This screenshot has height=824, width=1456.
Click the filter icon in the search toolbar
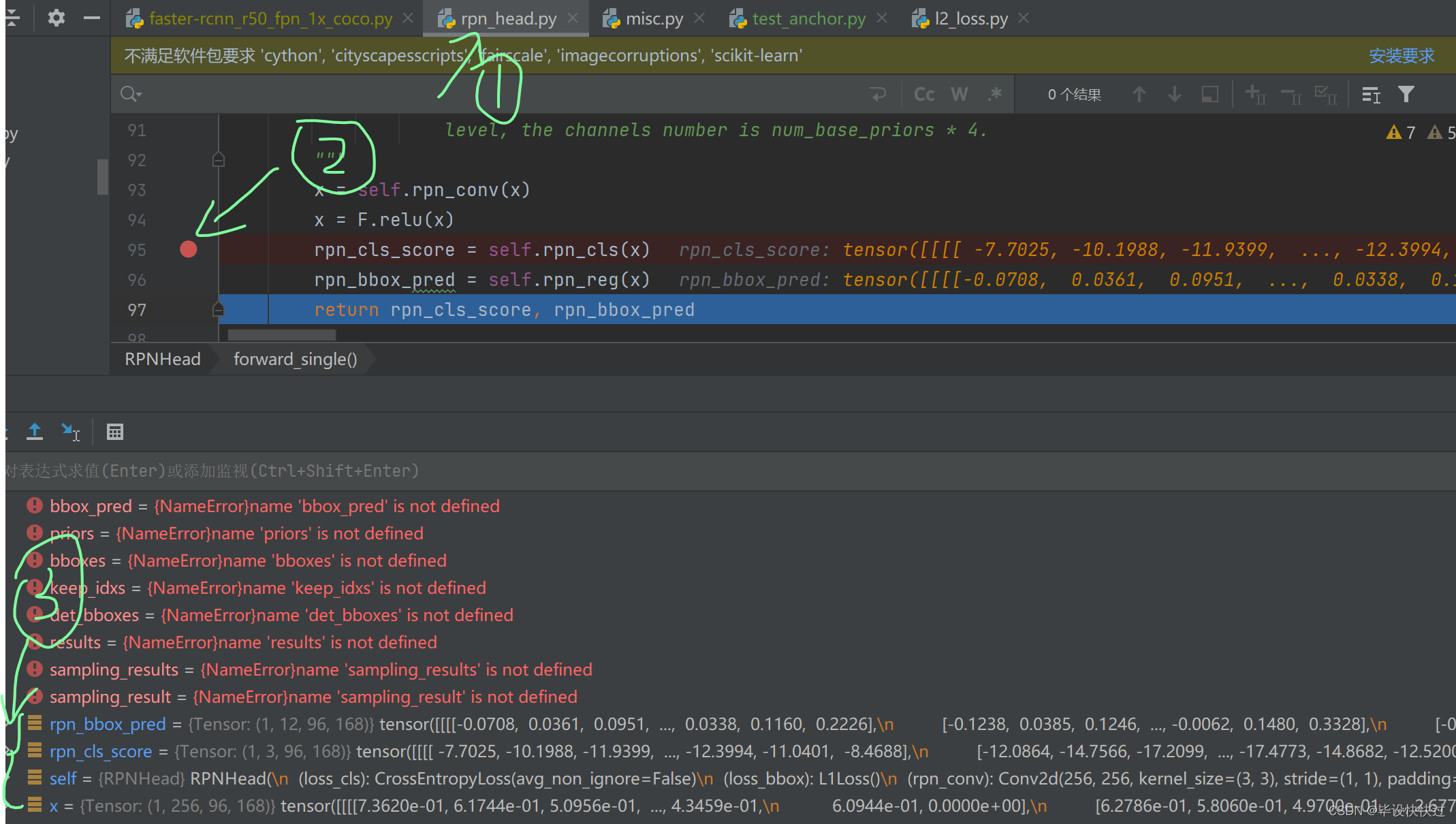[x=1407, y=94]
